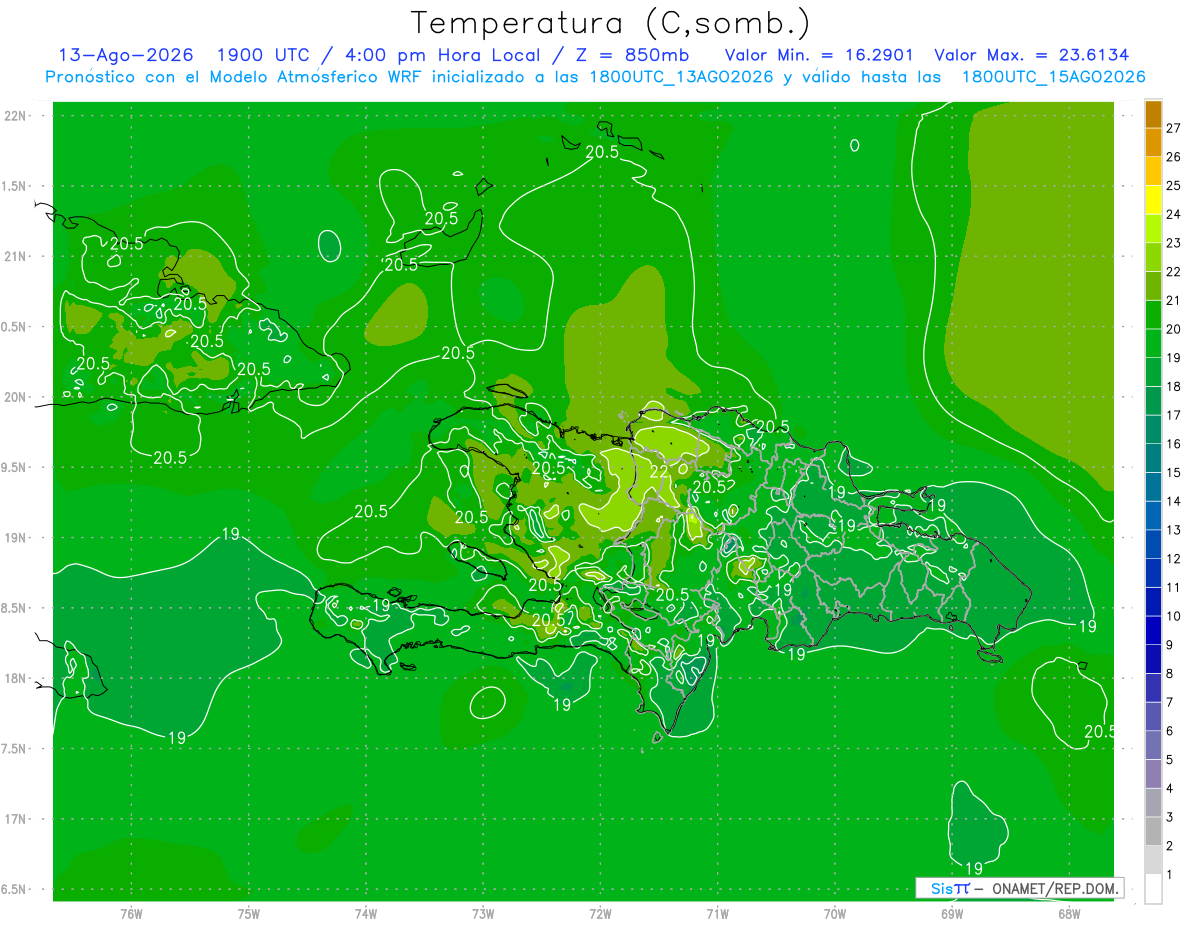Click legend value 6 on the color scale
The width and height of the screenshot is (1200, 927).
tap(1170, 731)
